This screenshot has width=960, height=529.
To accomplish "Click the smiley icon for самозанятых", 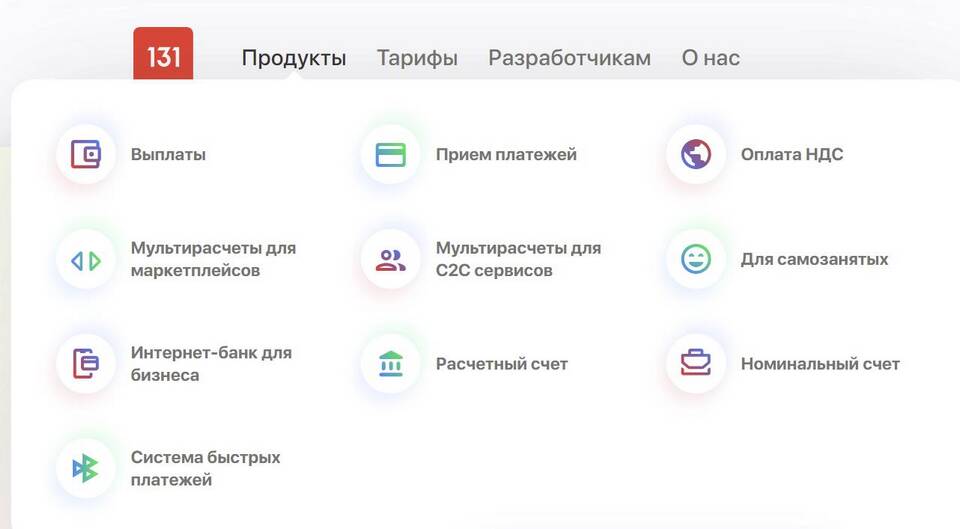I will [x=695, y=260].
